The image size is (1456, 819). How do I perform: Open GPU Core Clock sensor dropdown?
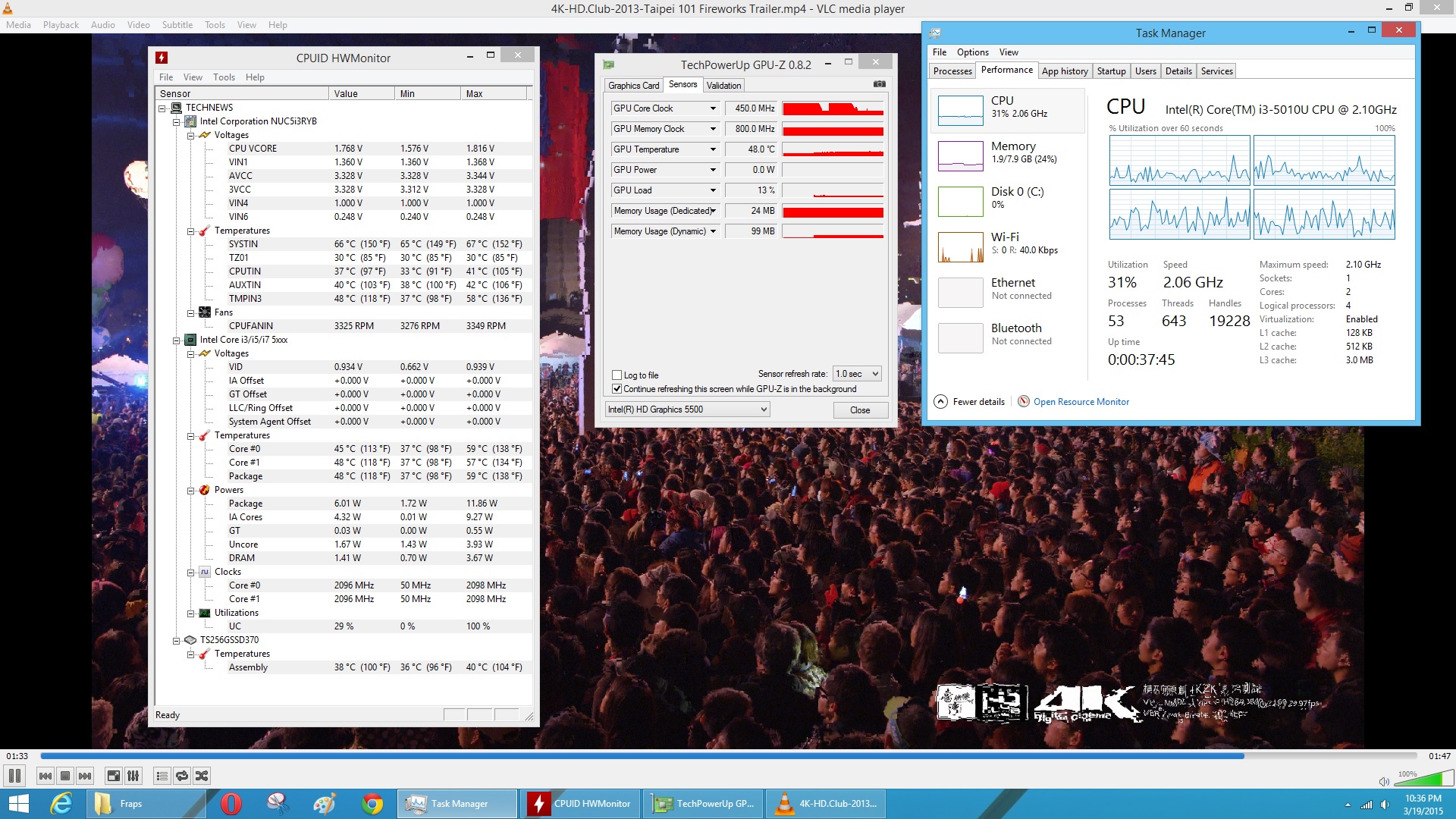[713, 108]
